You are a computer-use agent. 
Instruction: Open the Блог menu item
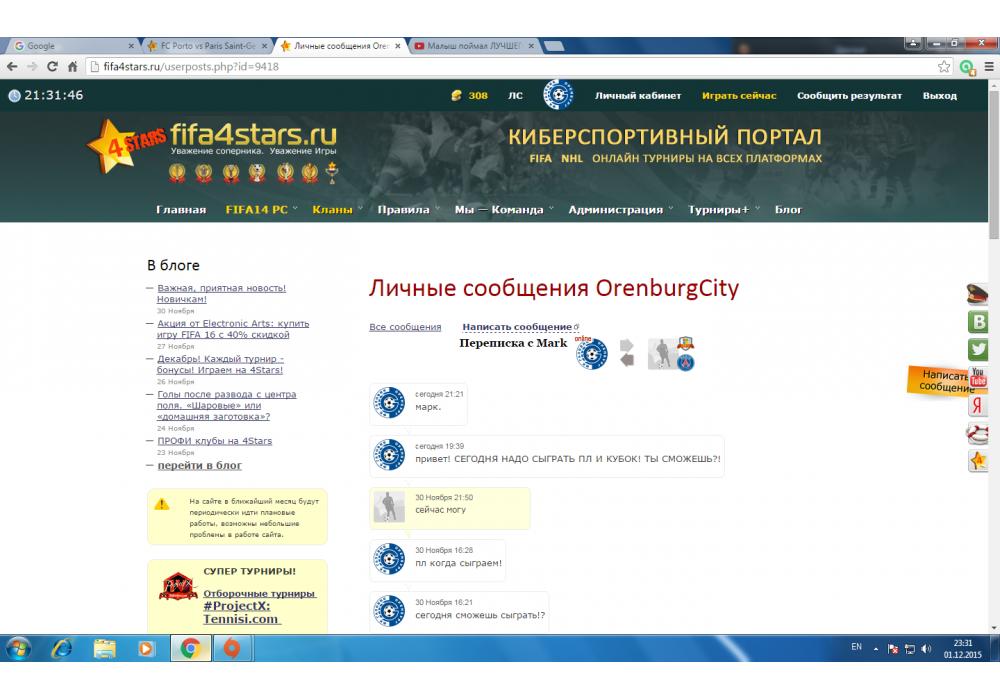tap(788, 209)
